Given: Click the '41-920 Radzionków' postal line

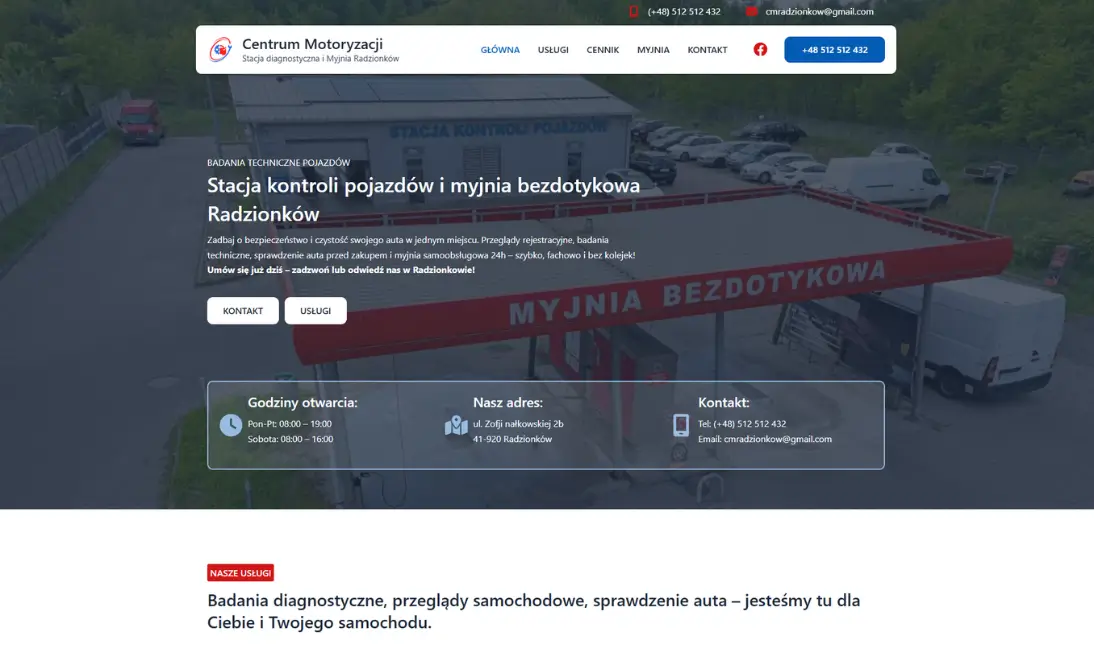Looking at the screenshot, I should pos(512,439).
